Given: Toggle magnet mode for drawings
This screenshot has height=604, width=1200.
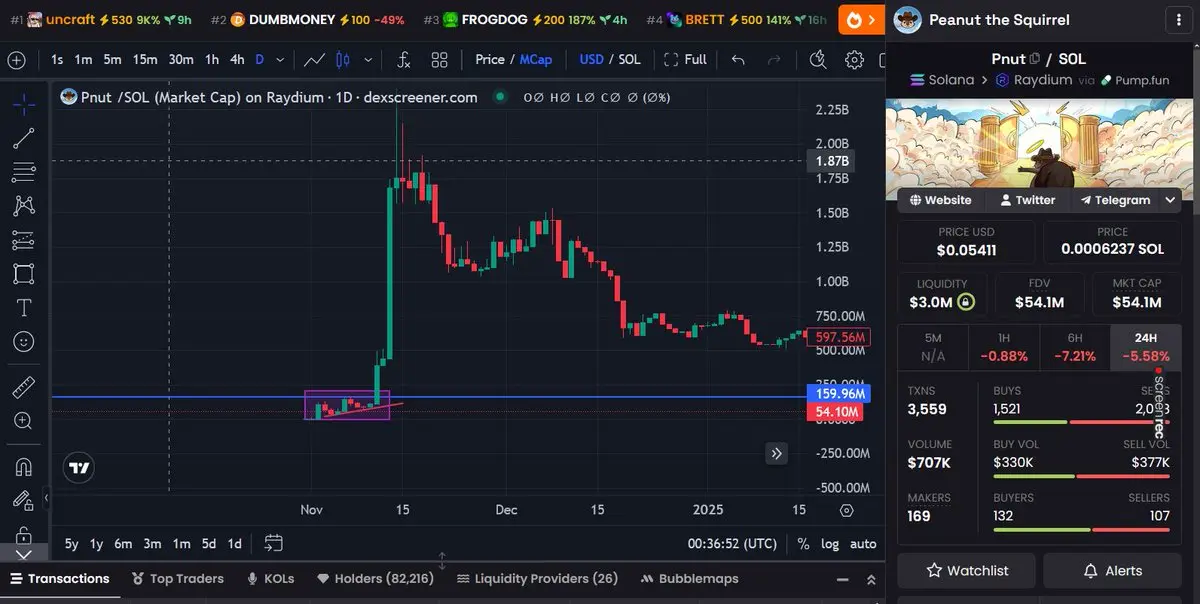Looking at the screenshot, I should pos(24,466).
